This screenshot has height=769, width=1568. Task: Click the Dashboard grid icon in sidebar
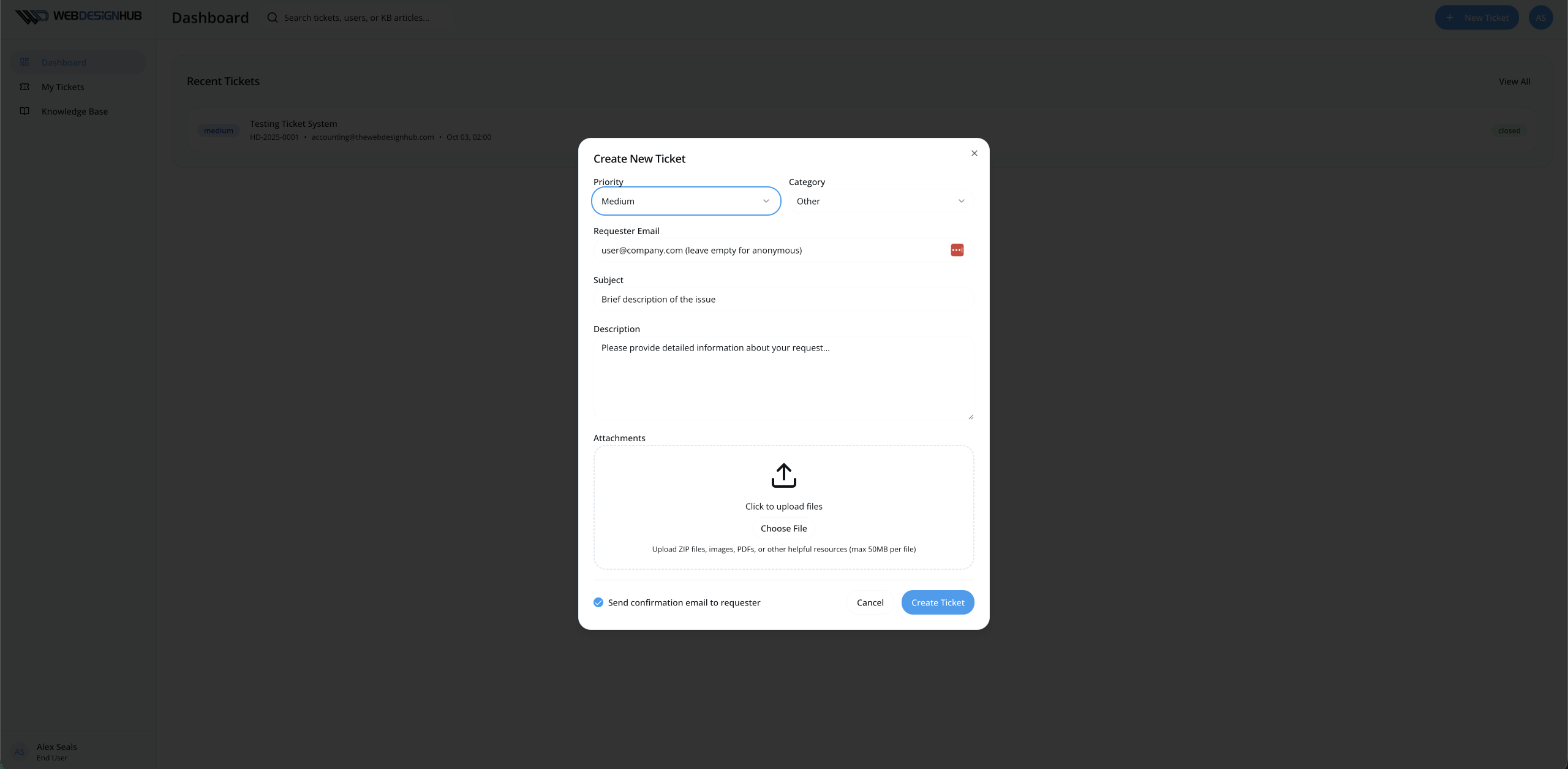(24, 63)
